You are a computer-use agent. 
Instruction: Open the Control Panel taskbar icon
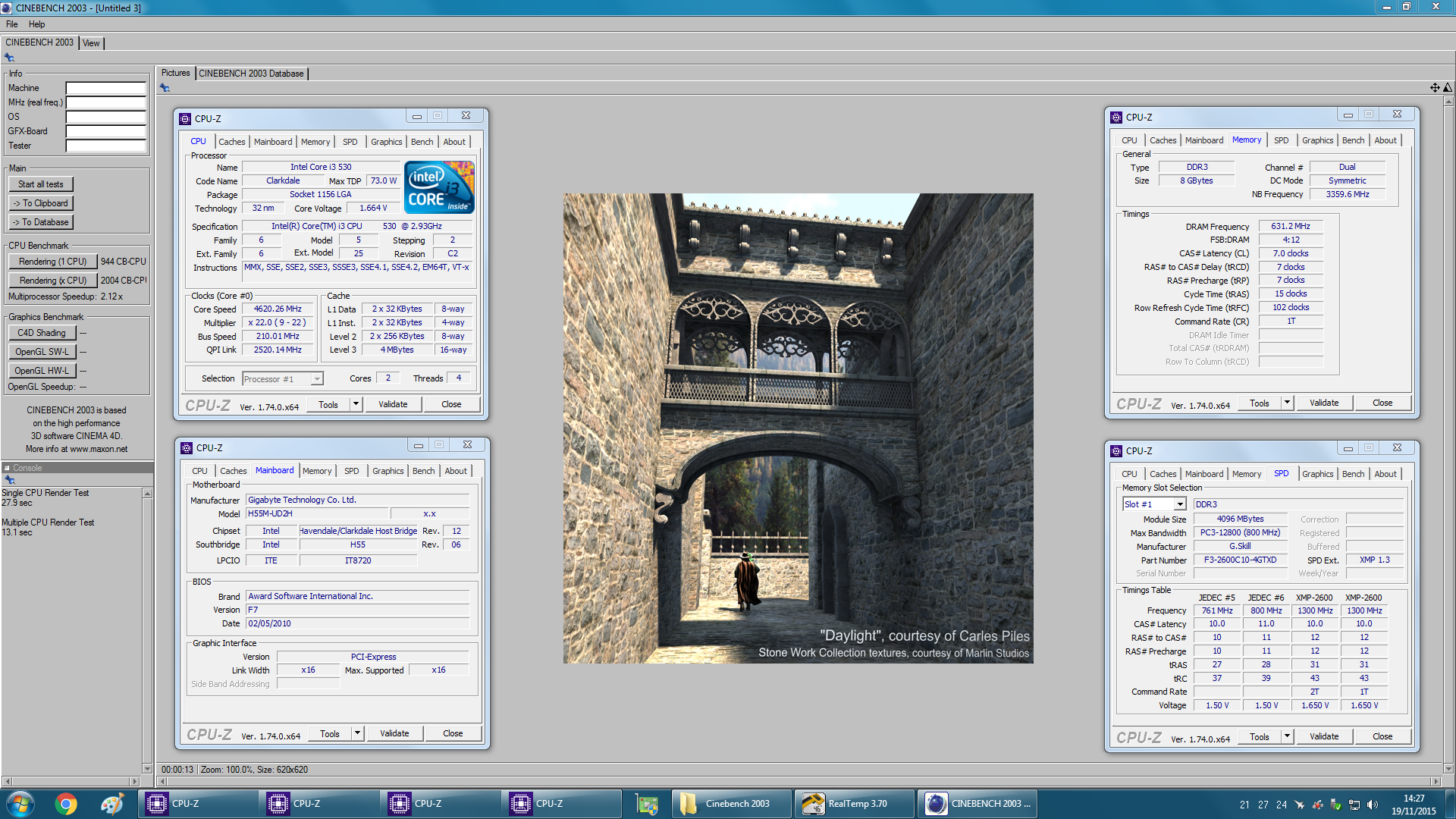647,804
